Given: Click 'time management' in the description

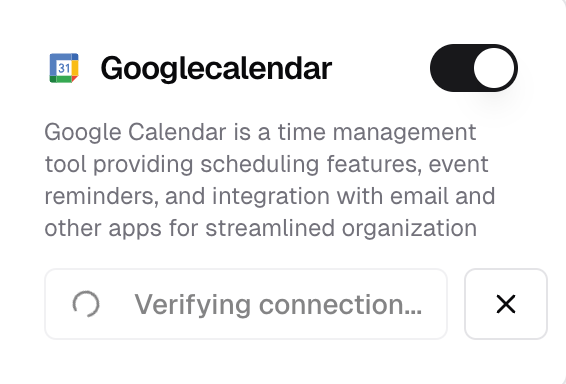Looking at the screenshot, I should 377,132.
